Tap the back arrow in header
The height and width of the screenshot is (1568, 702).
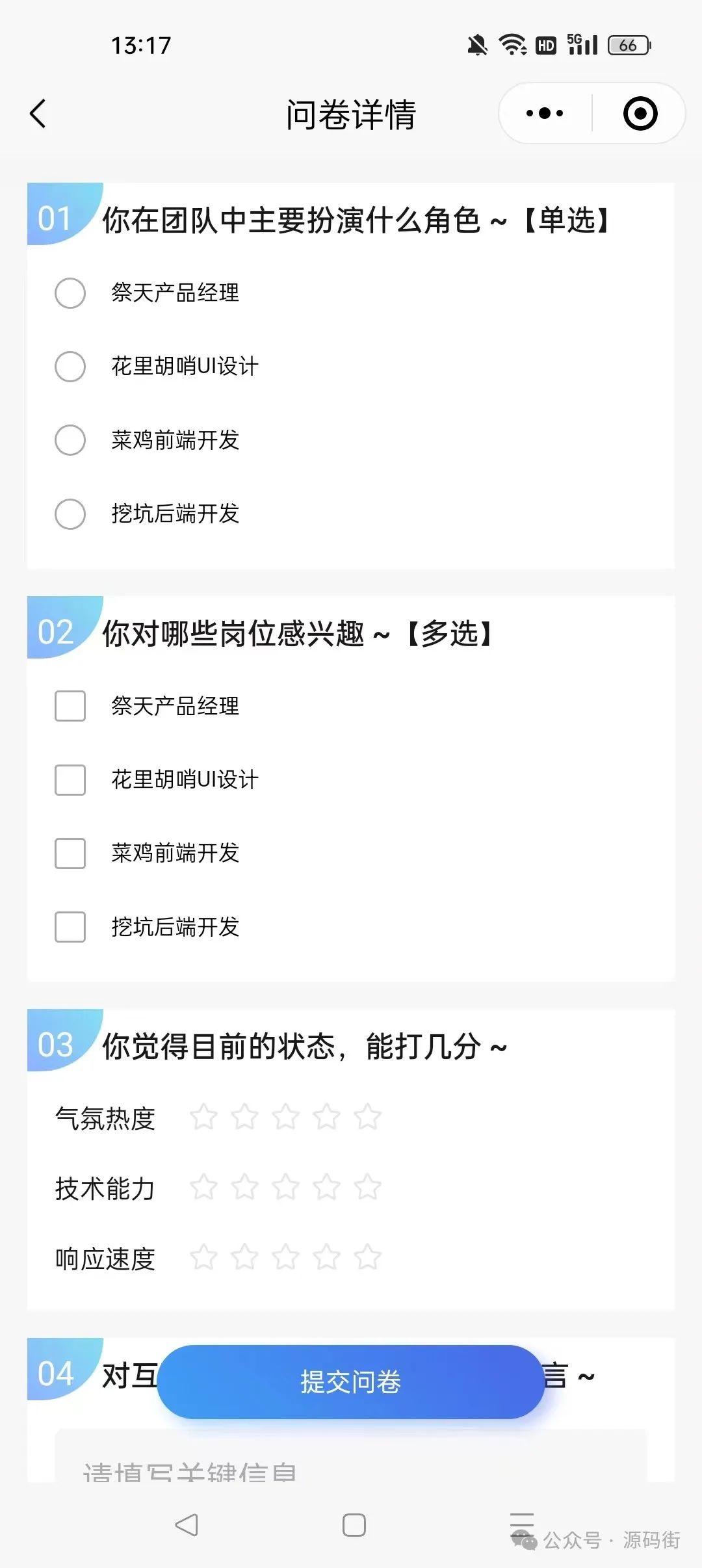(x=38, y=114)
